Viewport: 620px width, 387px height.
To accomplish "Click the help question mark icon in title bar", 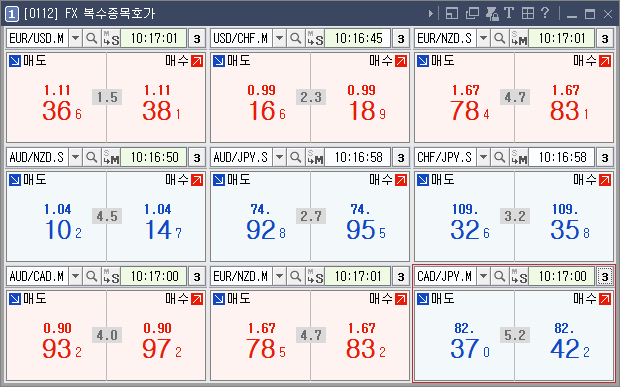I will (545, 13).
